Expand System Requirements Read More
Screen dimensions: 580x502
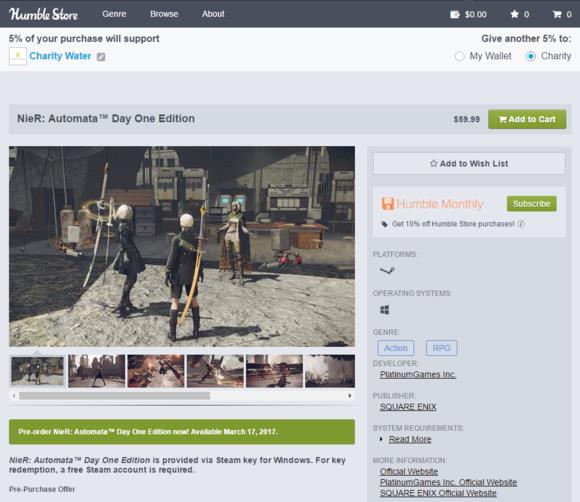coord(410,439)
